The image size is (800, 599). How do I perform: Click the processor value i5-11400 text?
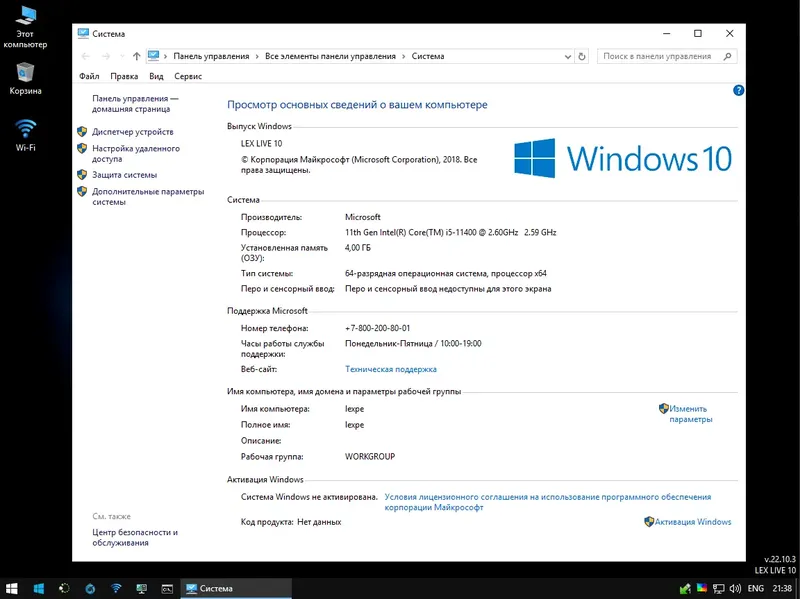coord(451,232)
